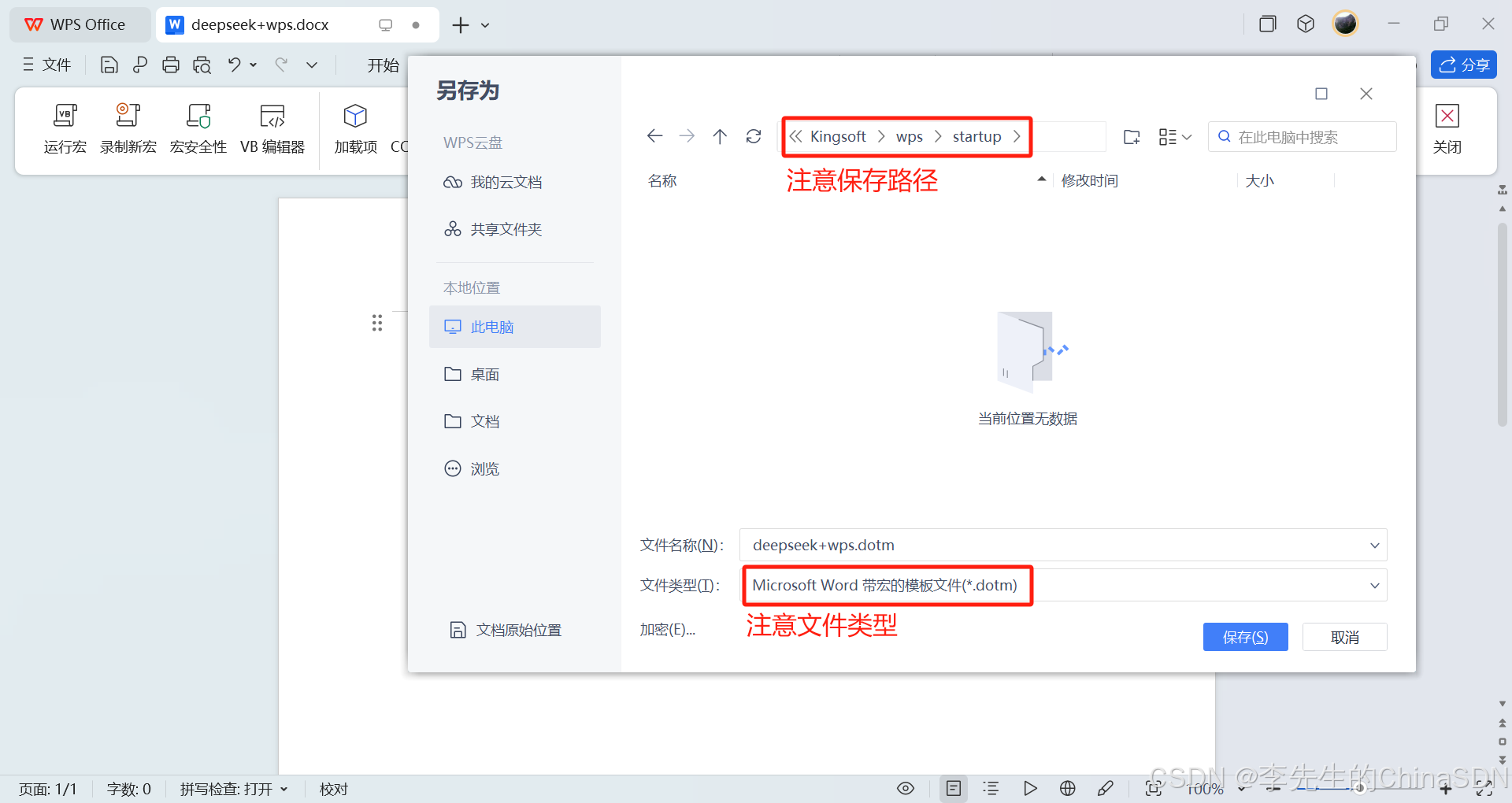Click the user avatar icon
Screen dimensions: 1512x803
point(1345,24)
